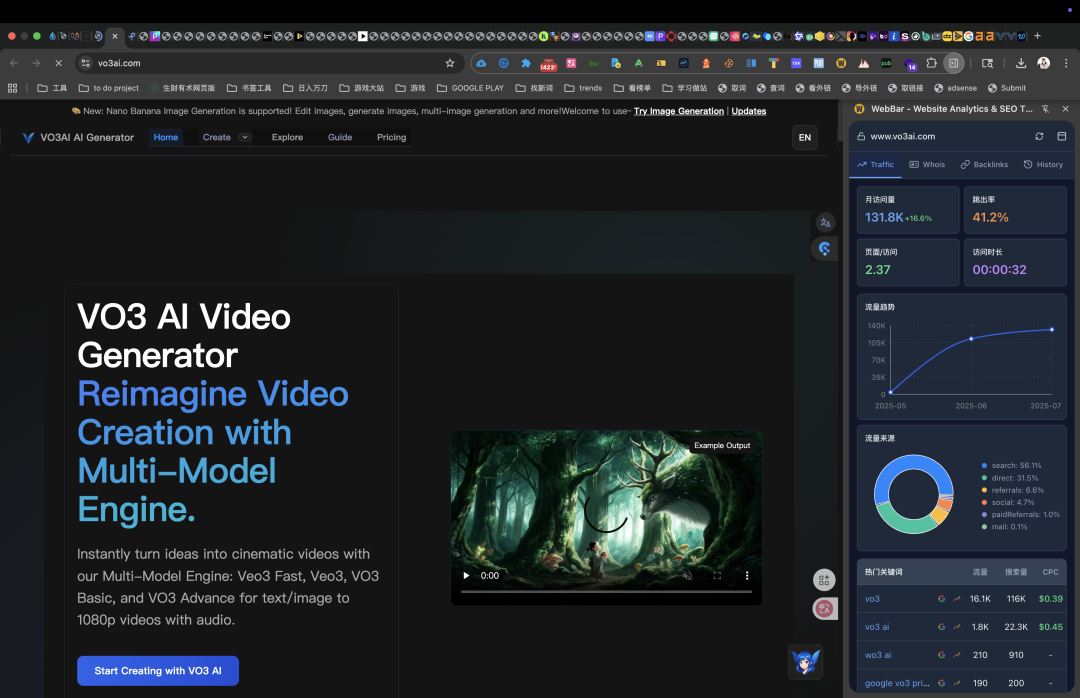The image size is (1080, 698).
Task: Open the 'google vo3 pri...' keyword link
Action: pyautogui.click(x=897, y=684)
